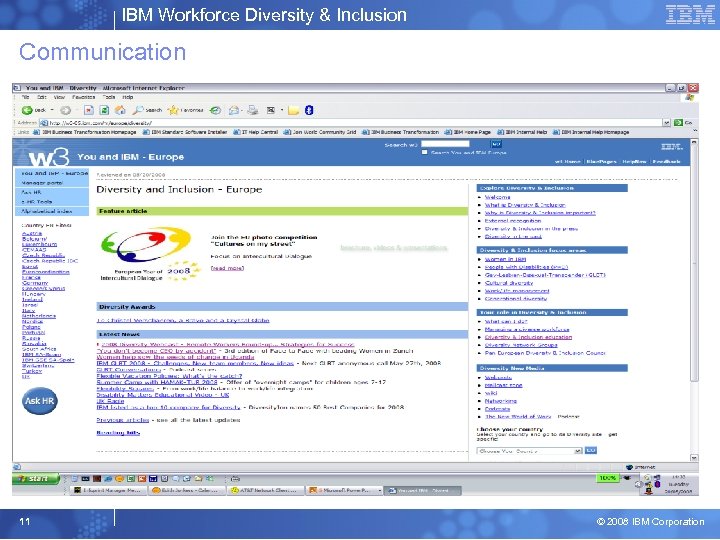This screenshot has width=720, height=540.
Task: Click the green Go arrow icon
Action: tap(678, 123)
